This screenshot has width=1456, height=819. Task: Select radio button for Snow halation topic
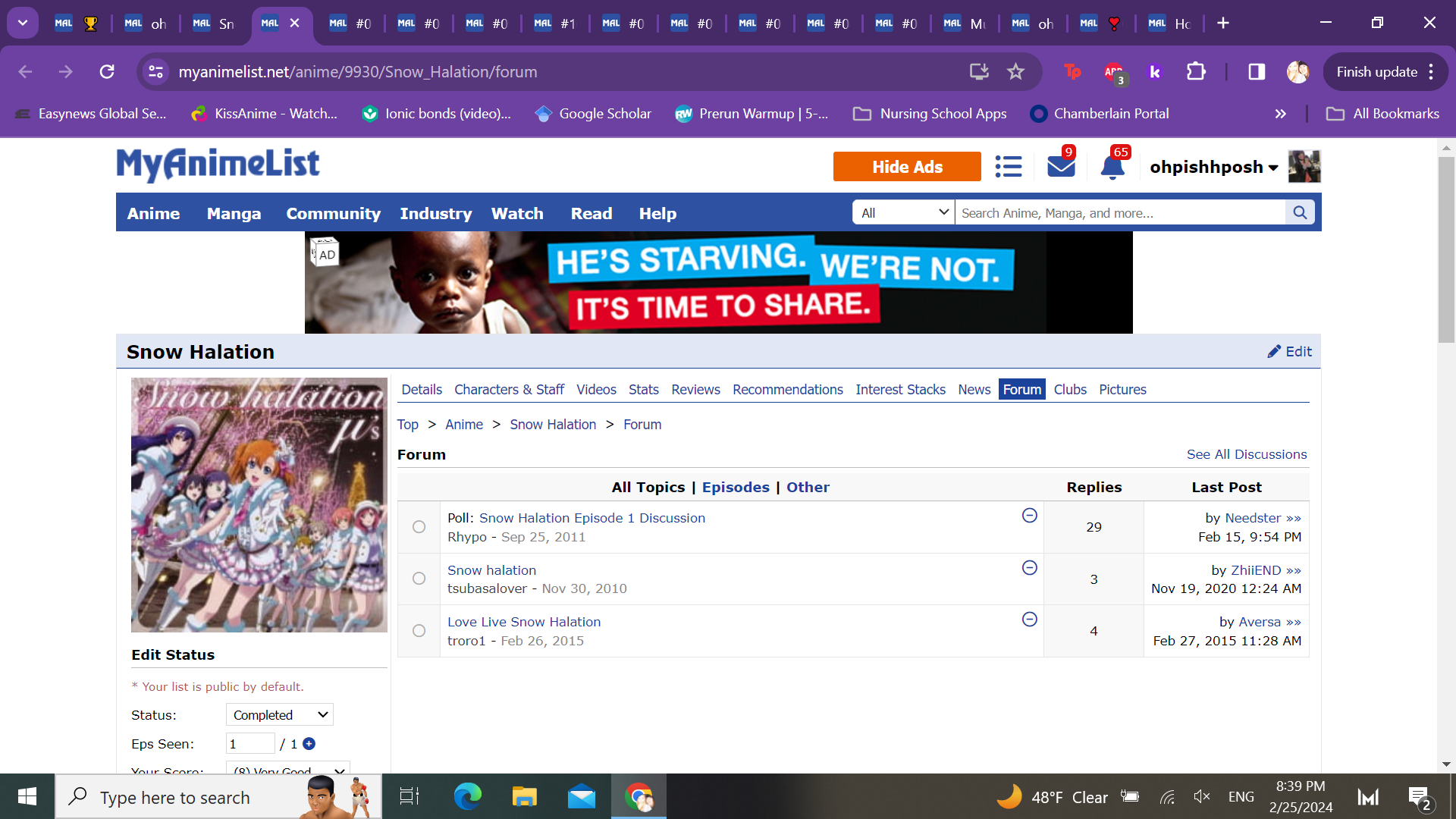pos(419,579)
